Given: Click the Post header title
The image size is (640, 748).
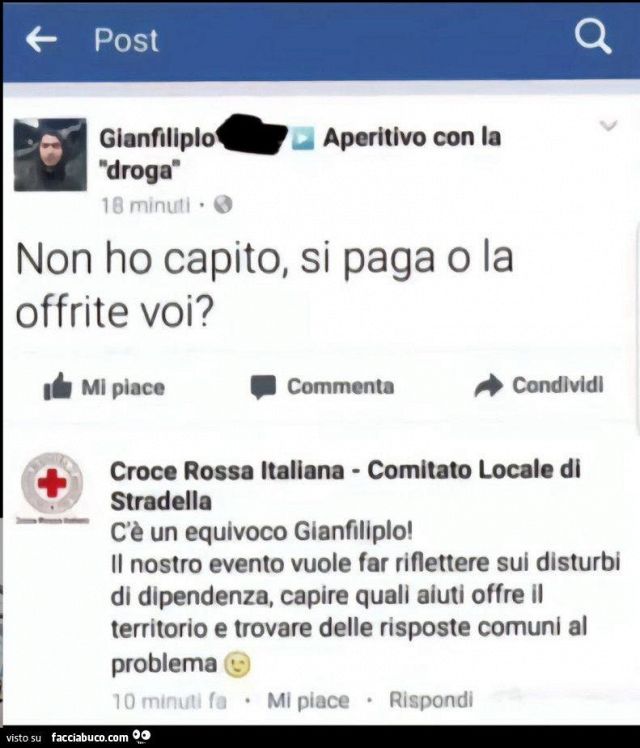Looking at the screenshot, I should 126,40.
